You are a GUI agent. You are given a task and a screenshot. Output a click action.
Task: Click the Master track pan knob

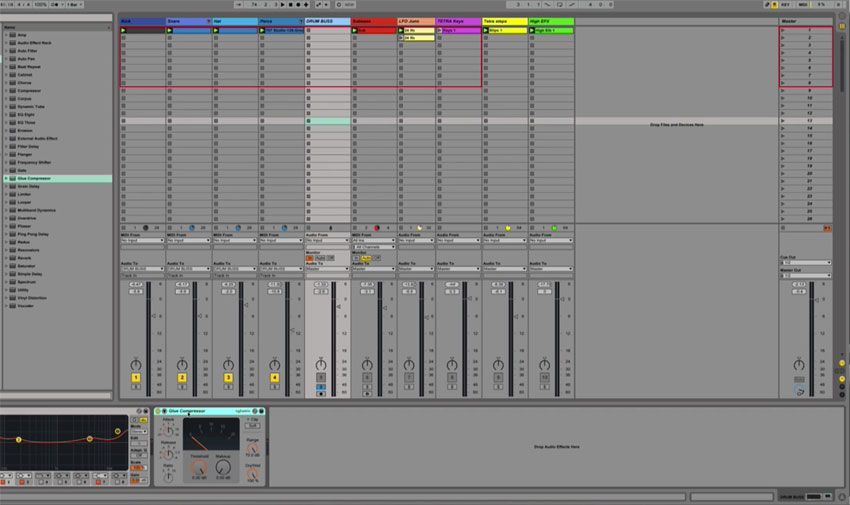[x=799, y=365]
